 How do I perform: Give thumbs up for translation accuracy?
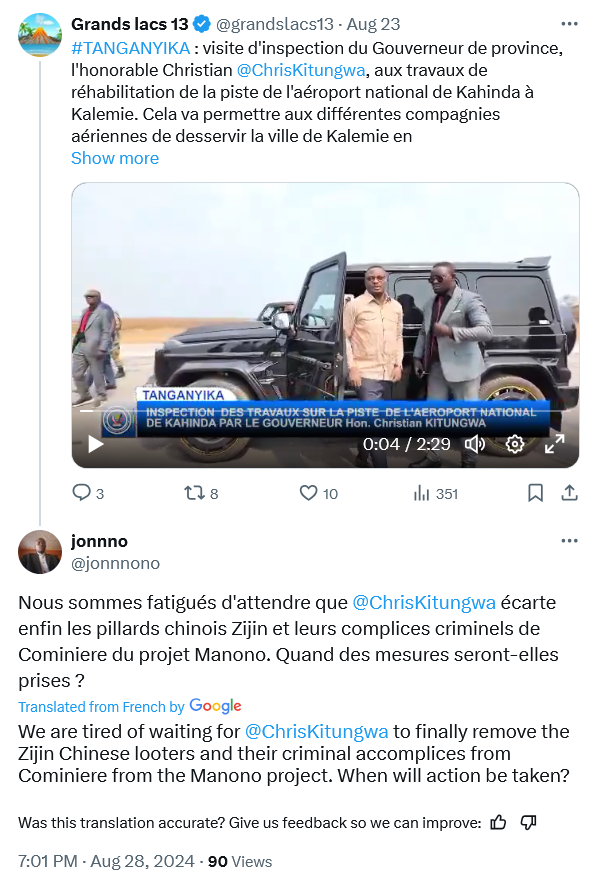[x=498, y=823]
